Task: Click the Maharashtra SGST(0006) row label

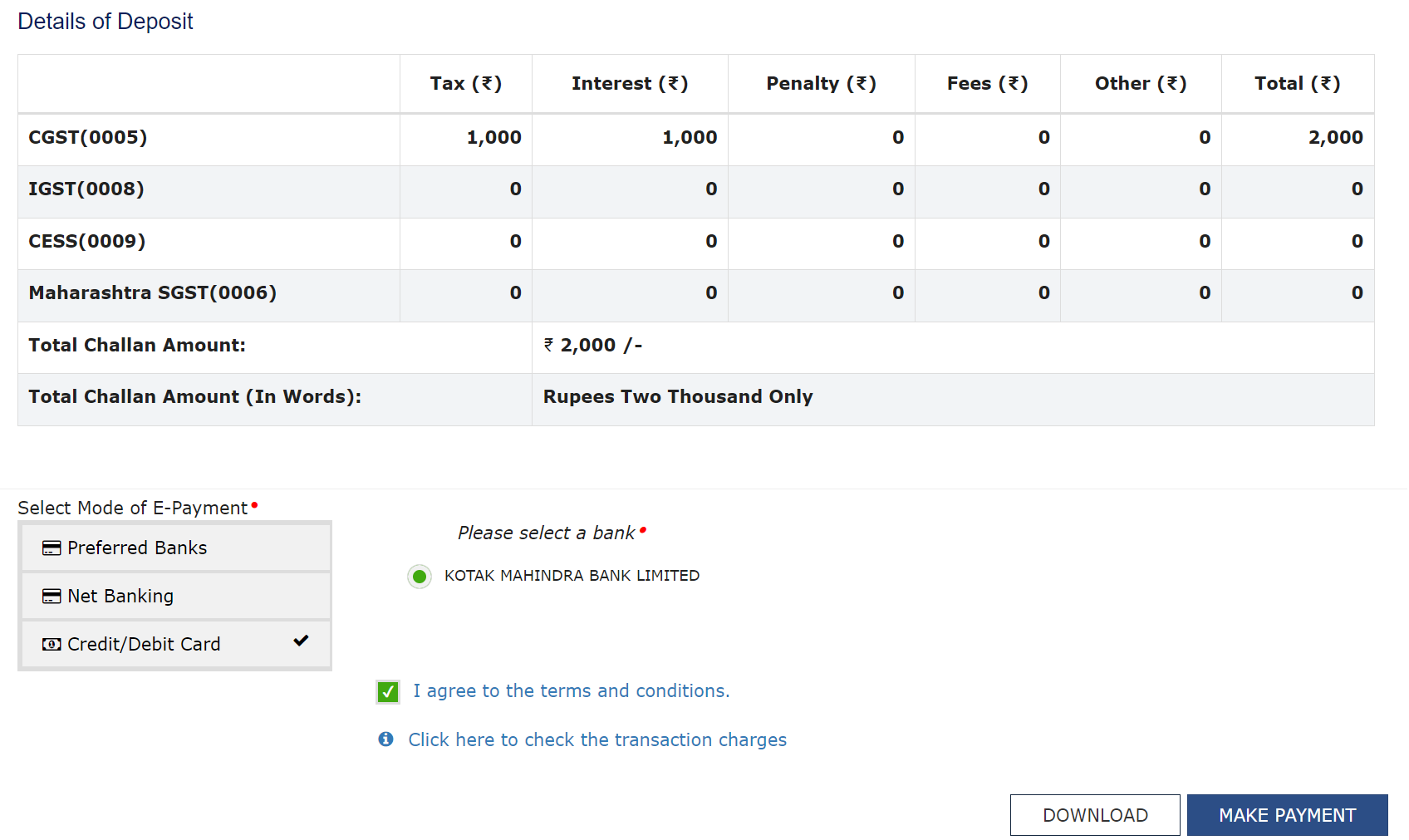Action: click(x=153, y=293)
